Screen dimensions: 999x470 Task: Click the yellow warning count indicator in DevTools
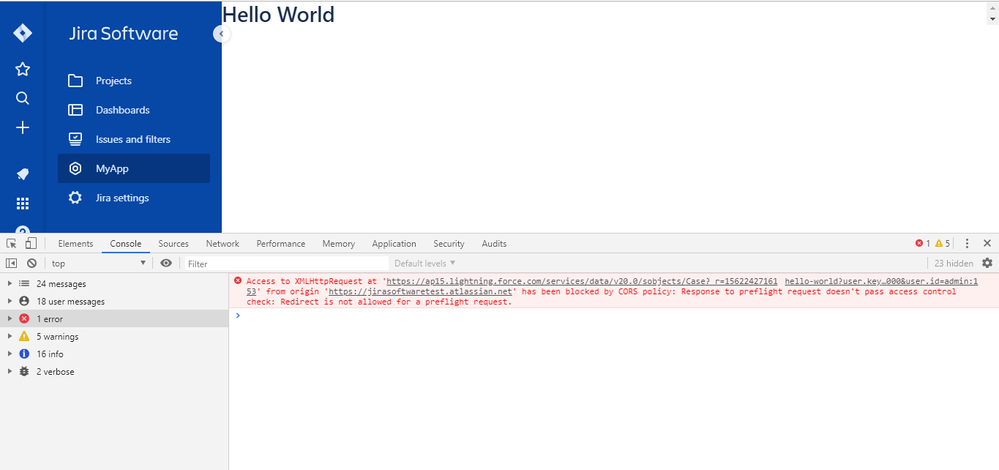click(942, 243)
